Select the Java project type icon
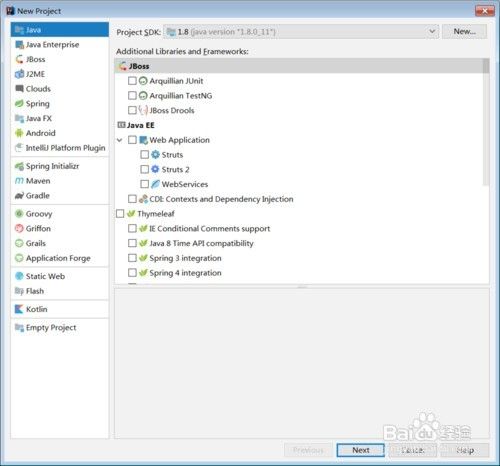The image size is (500, 466). (19, 30)
